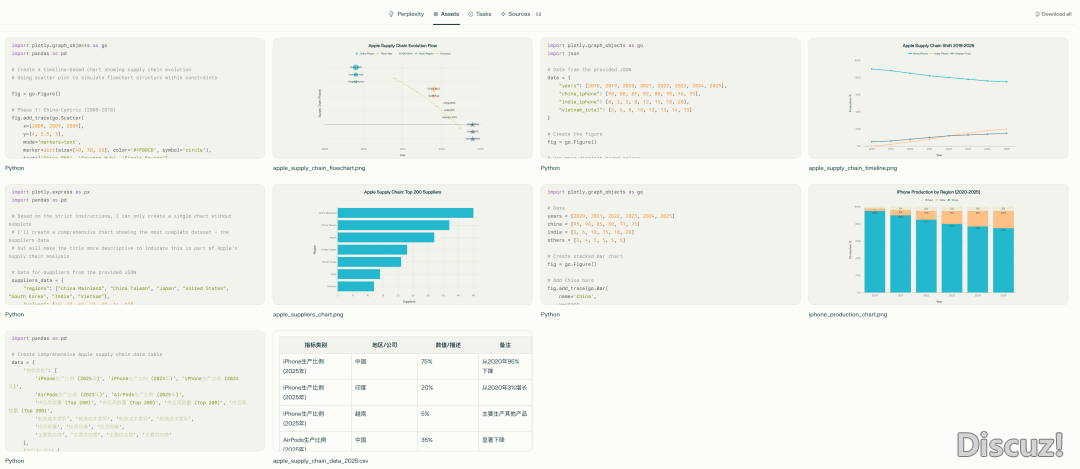Screen dimensions: 1080x469
Task: Open the timeline-based flowchart Python code card
Action: pos(135,98)
